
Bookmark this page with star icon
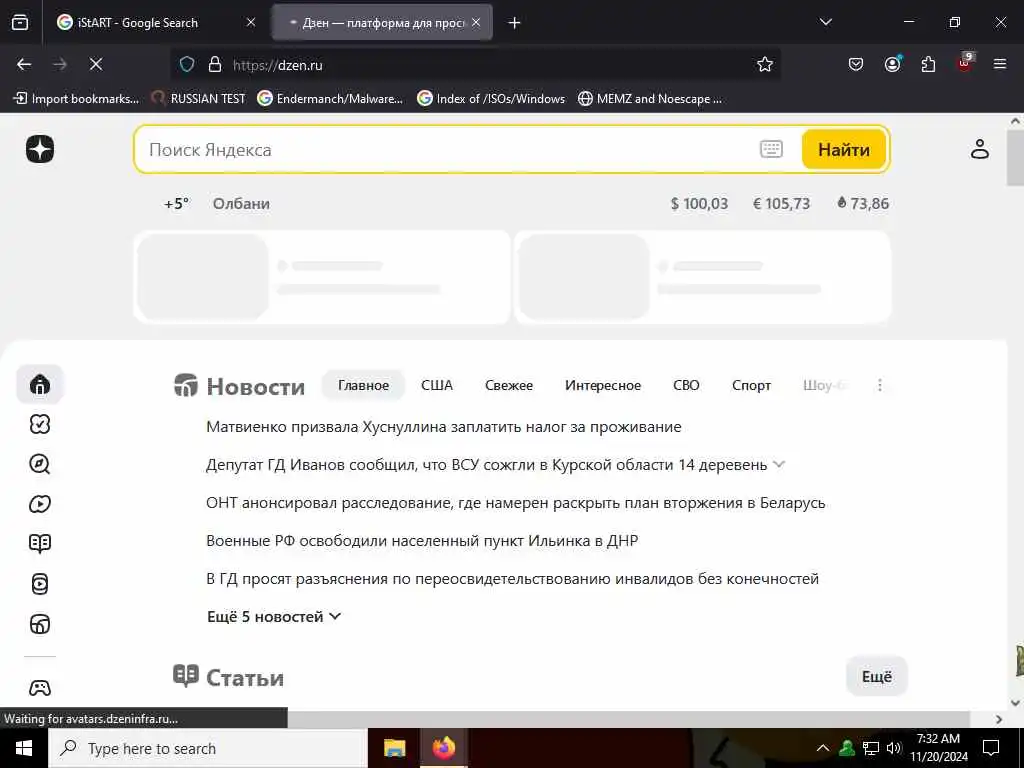pos(765,64)
